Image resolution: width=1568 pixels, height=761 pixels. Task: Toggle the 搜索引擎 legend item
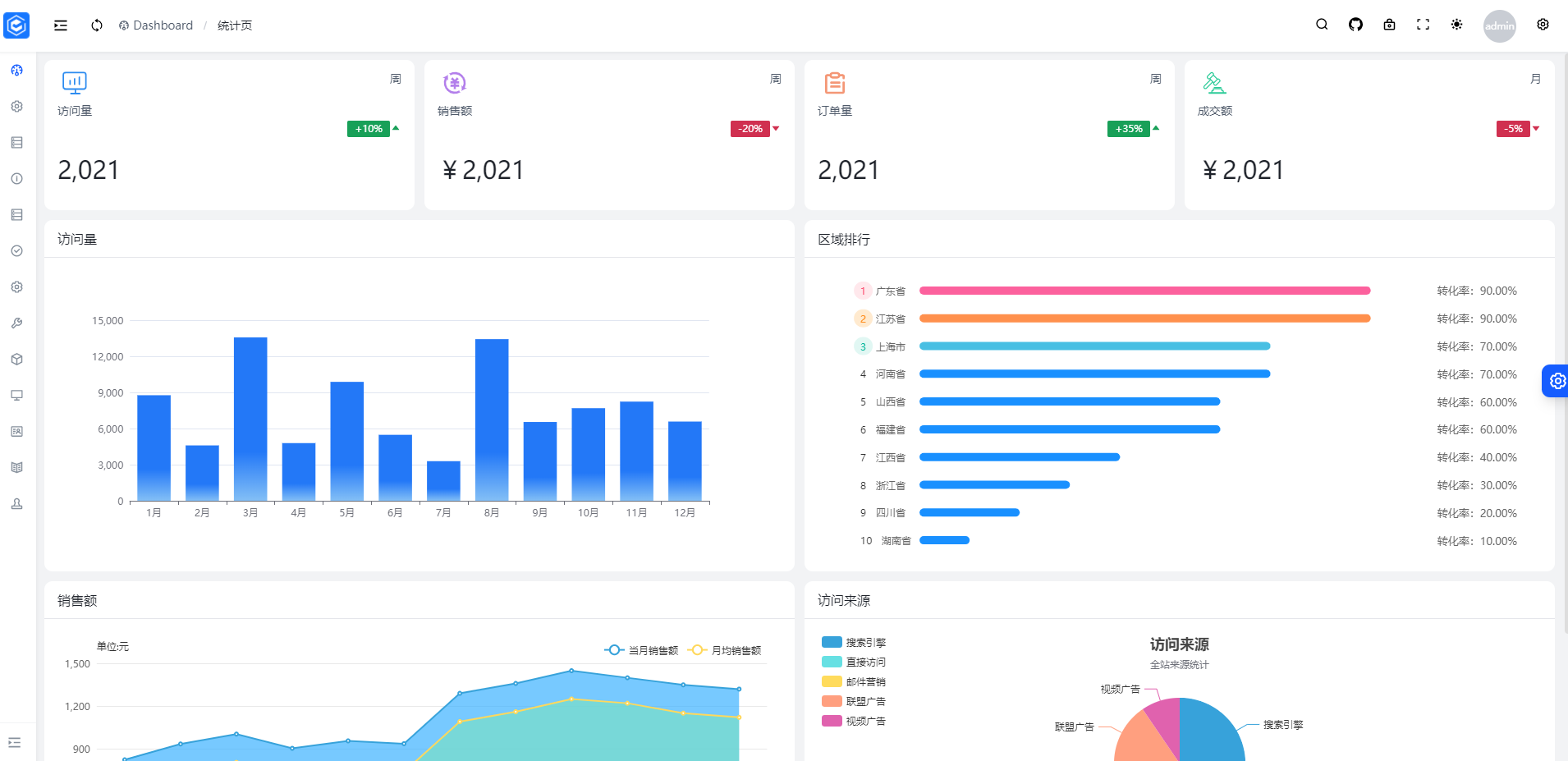854,642
